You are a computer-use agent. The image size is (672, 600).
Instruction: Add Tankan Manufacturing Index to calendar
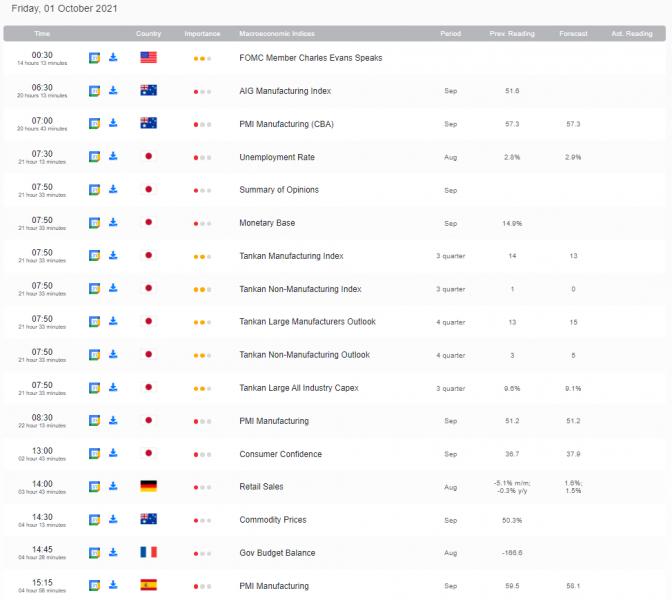tap(94, 255)
